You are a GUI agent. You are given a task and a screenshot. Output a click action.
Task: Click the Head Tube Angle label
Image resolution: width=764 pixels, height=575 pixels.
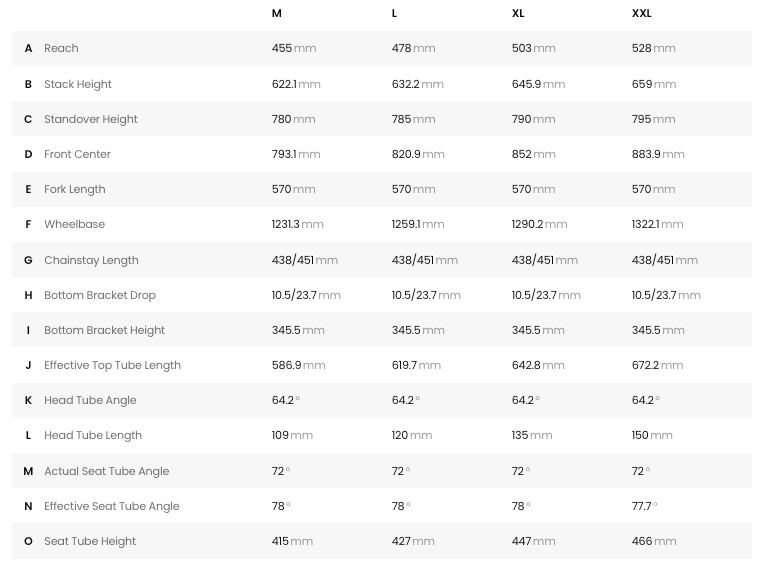(90, 400)
